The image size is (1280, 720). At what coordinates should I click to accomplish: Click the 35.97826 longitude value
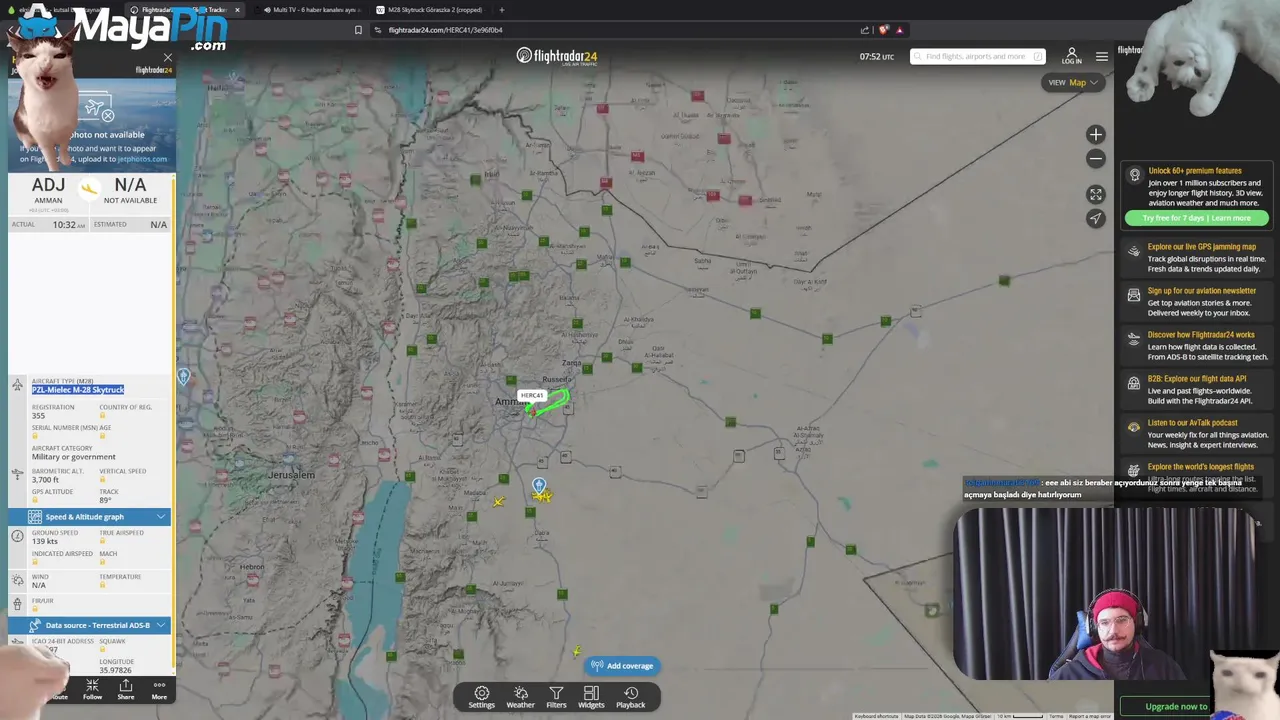(116, 671)
